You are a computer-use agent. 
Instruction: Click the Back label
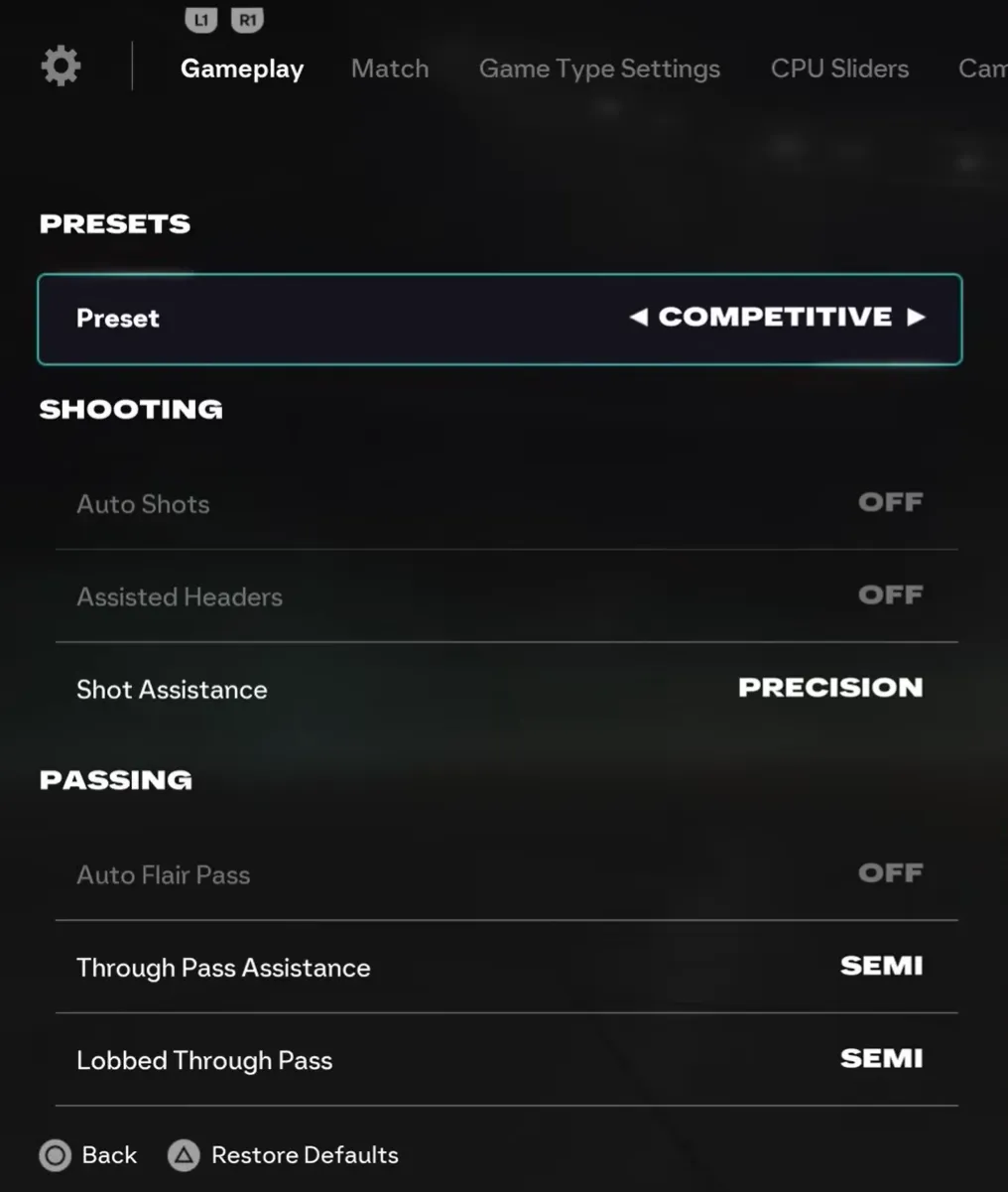point(109,1155)
